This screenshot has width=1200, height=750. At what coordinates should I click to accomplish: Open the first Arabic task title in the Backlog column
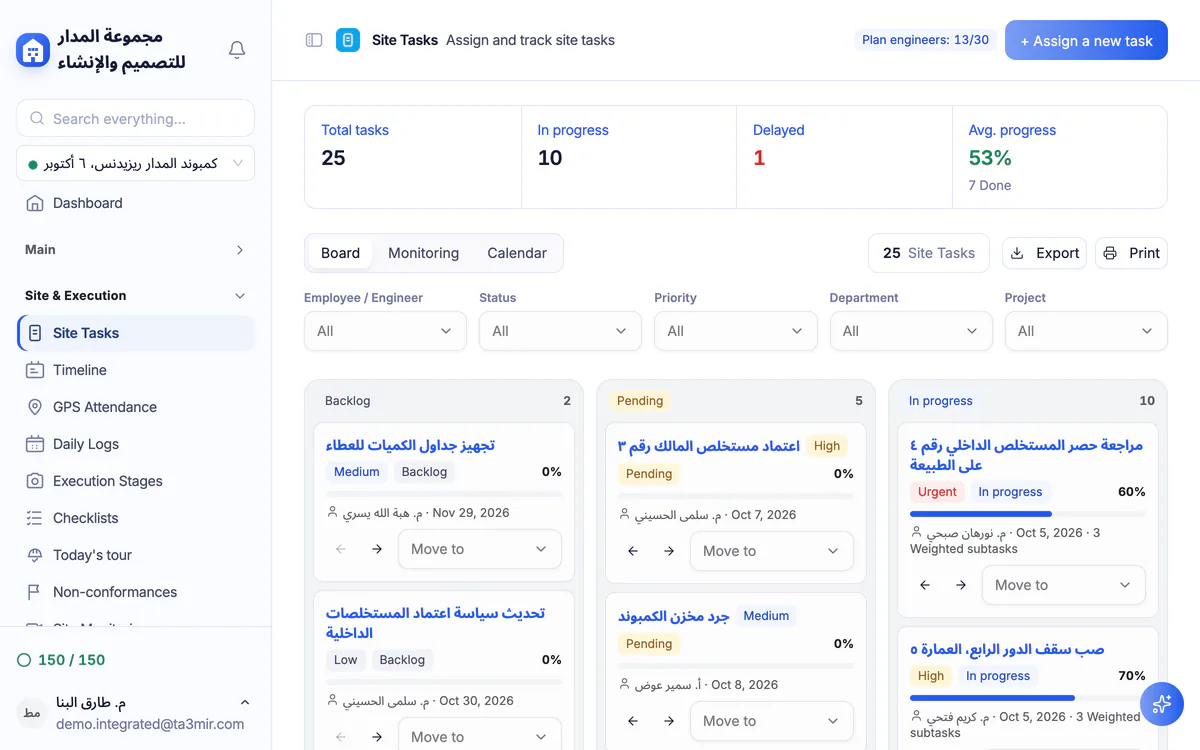[x=411, y=445]
